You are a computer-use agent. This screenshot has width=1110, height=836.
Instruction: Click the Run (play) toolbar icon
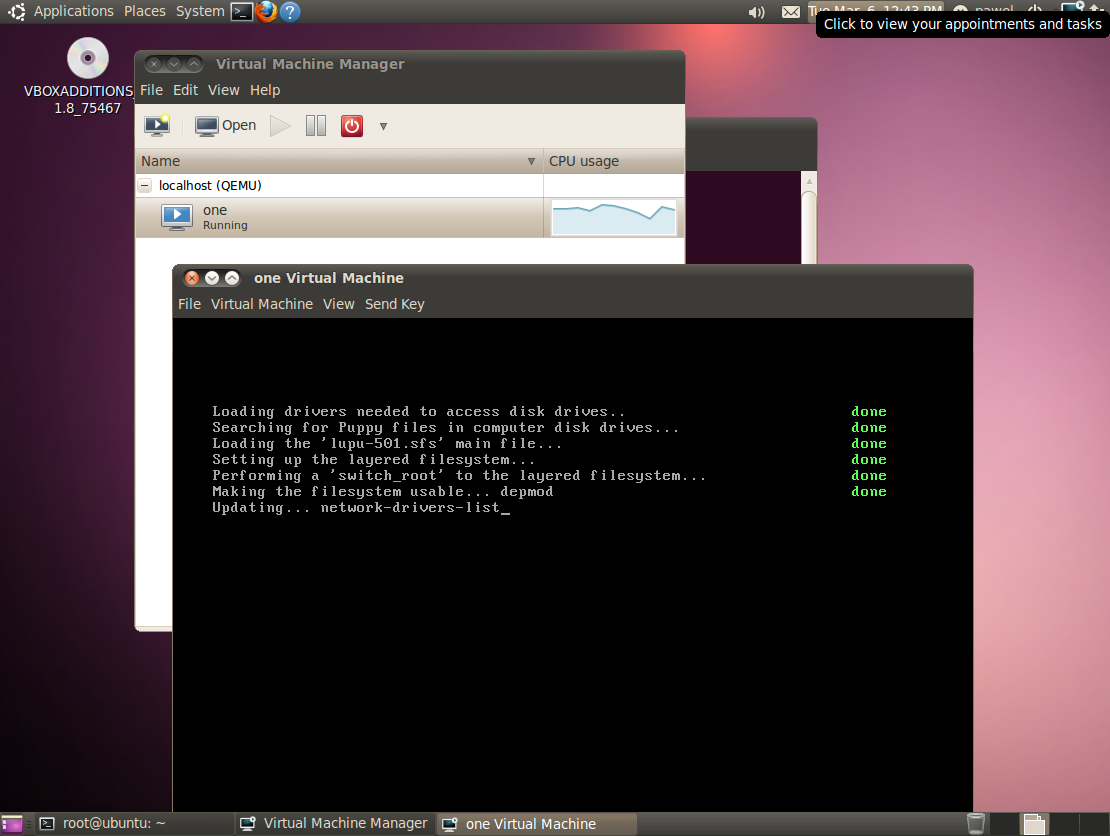point(281,125)
